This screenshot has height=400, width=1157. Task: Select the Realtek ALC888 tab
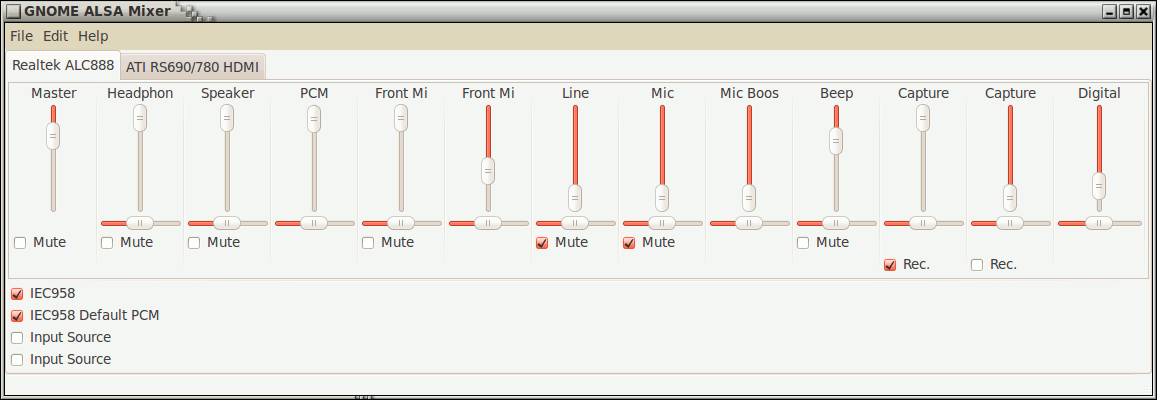[x=63, y=65]
